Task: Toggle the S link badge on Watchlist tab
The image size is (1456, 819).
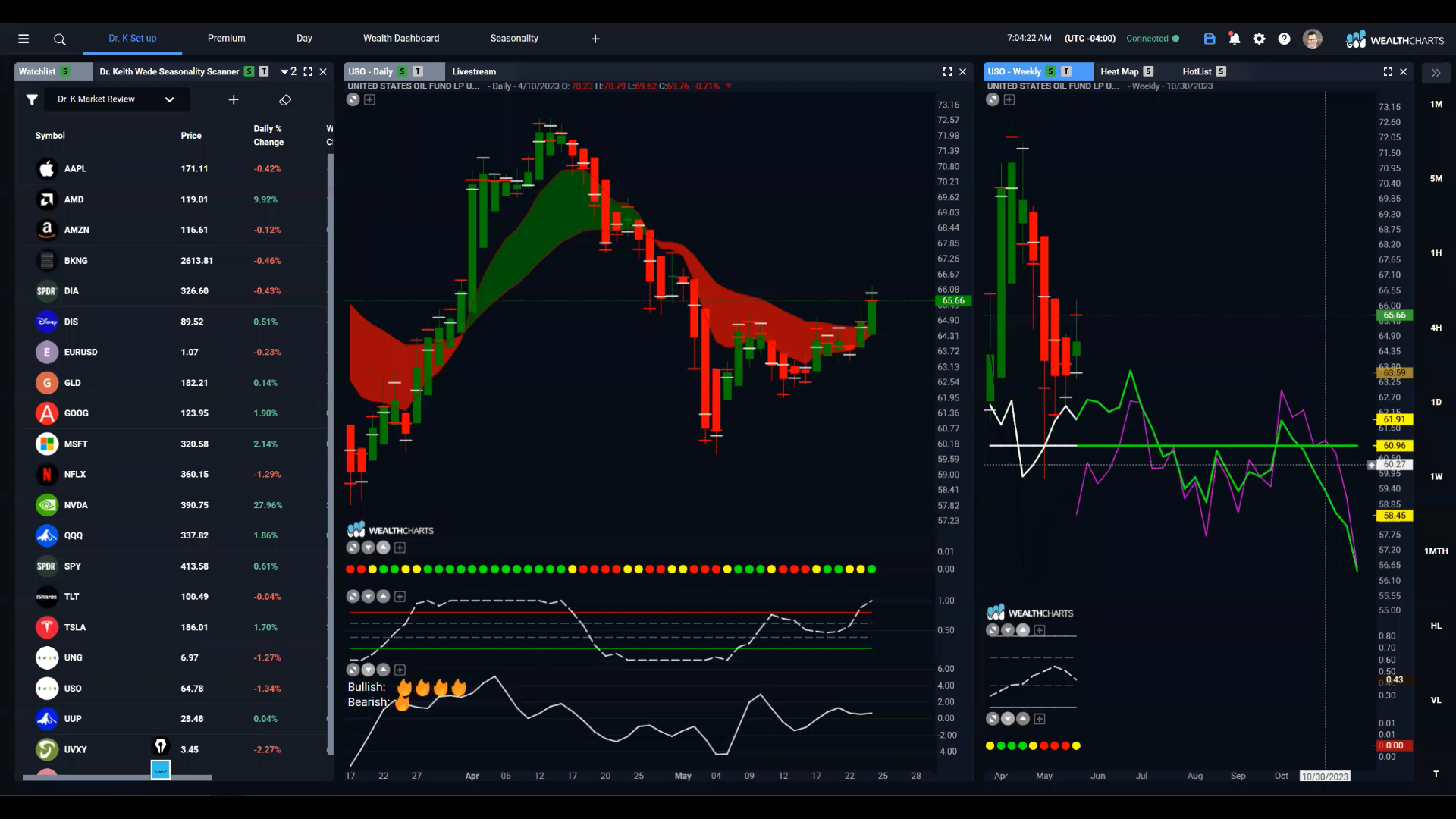Action: click(x=65, y=71)
